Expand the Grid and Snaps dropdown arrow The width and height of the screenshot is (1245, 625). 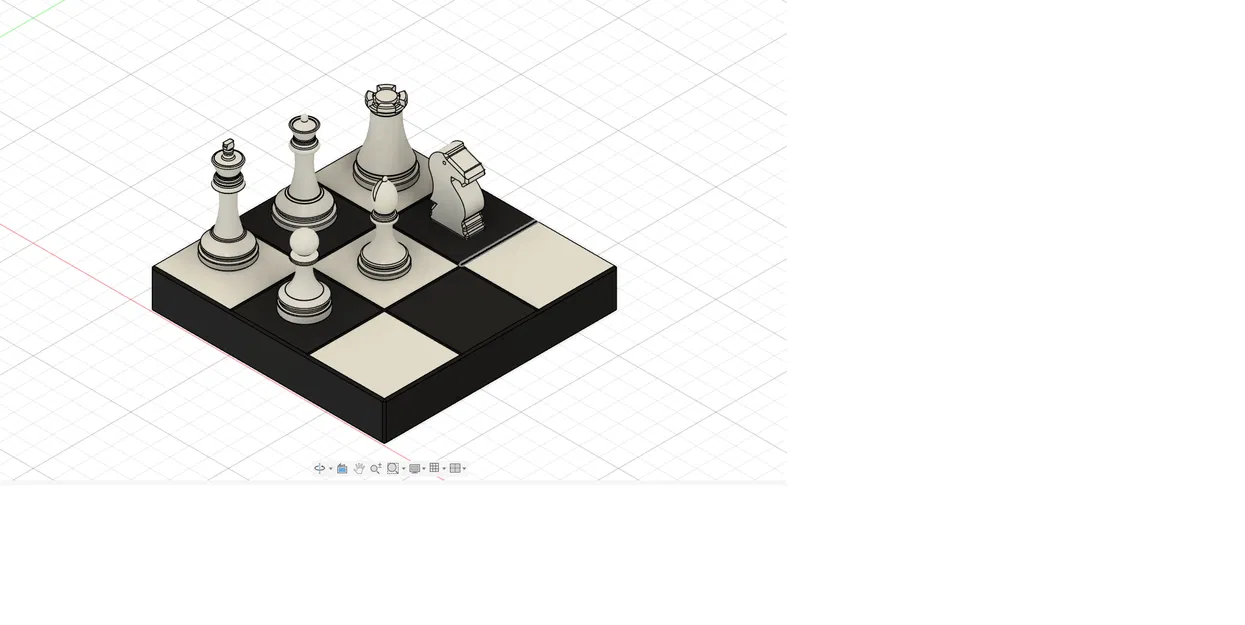click(444, 469)
